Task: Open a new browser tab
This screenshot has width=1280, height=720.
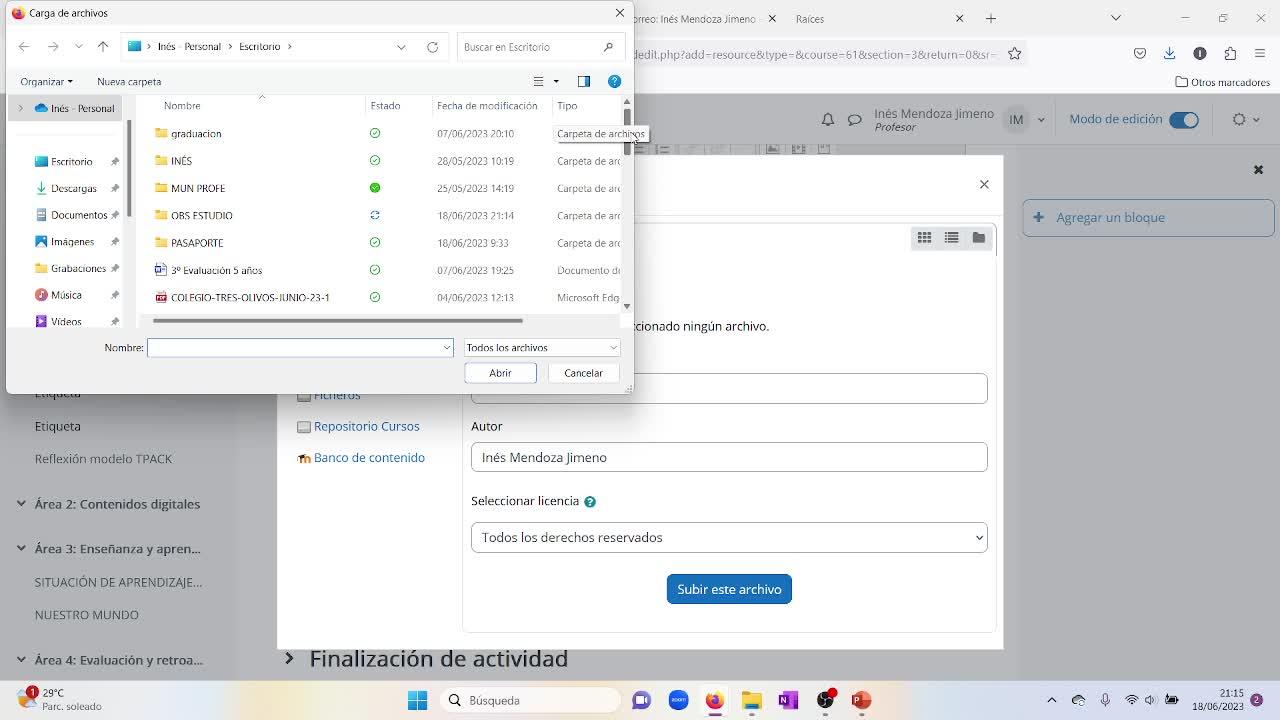Action: tap(991, 19)
